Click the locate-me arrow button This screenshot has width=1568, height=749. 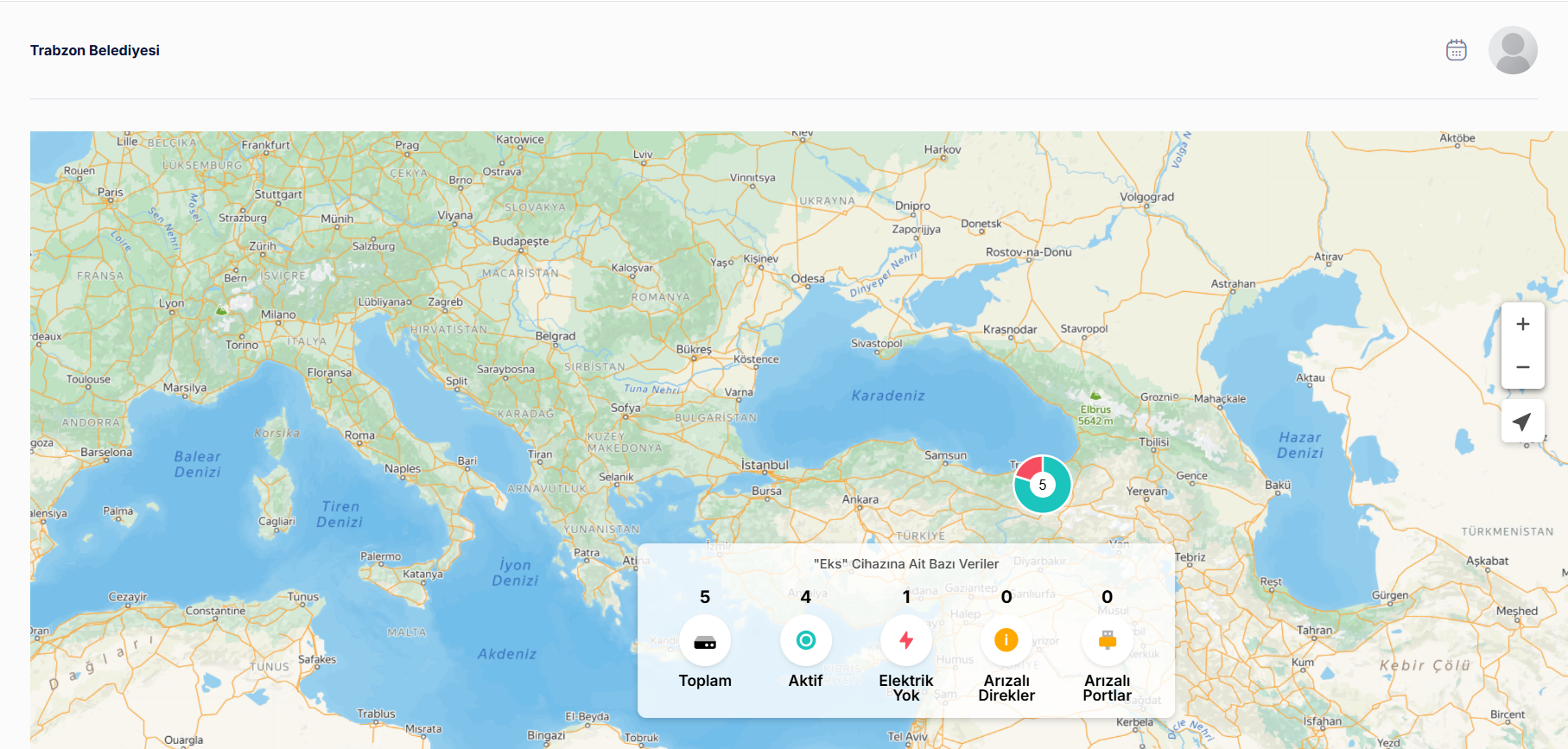[1522, 422]
